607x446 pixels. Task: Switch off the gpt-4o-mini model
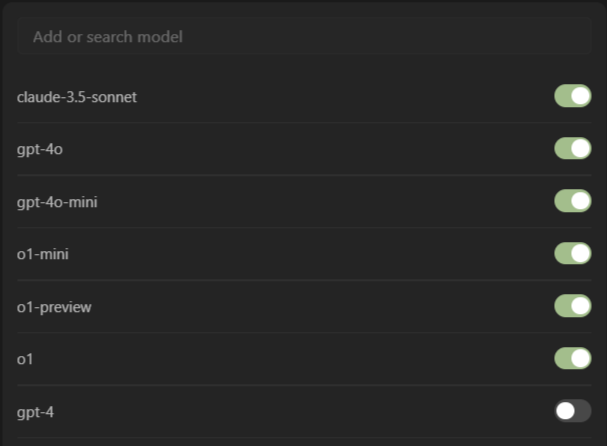click(573, 201)
